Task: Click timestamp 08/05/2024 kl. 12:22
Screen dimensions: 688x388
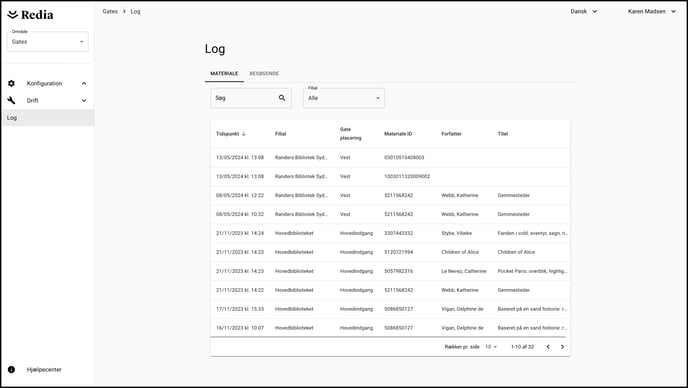Action: click(x=240, y=195)
